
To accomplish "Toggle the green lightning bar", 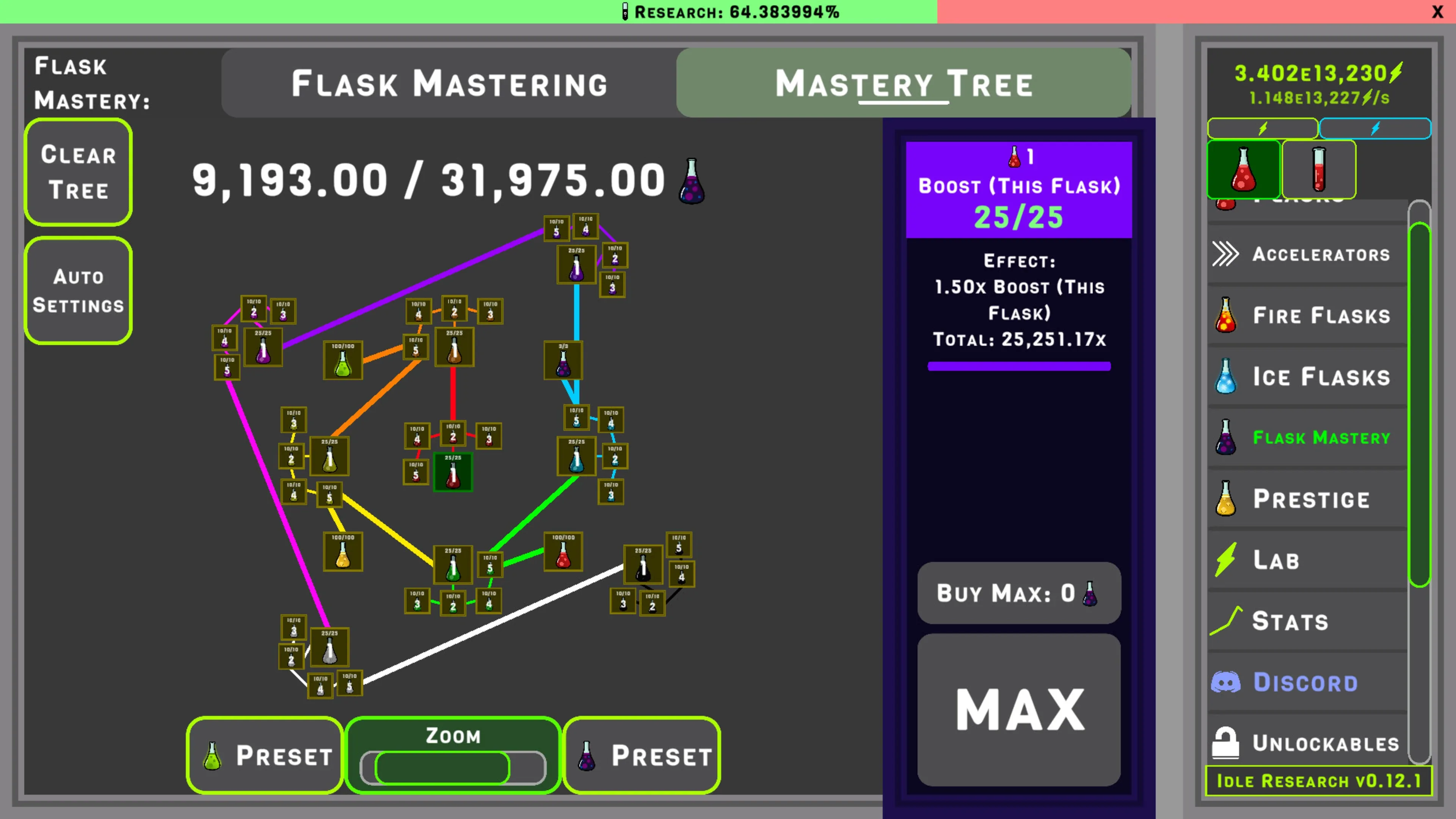I will pos(1262,128).
